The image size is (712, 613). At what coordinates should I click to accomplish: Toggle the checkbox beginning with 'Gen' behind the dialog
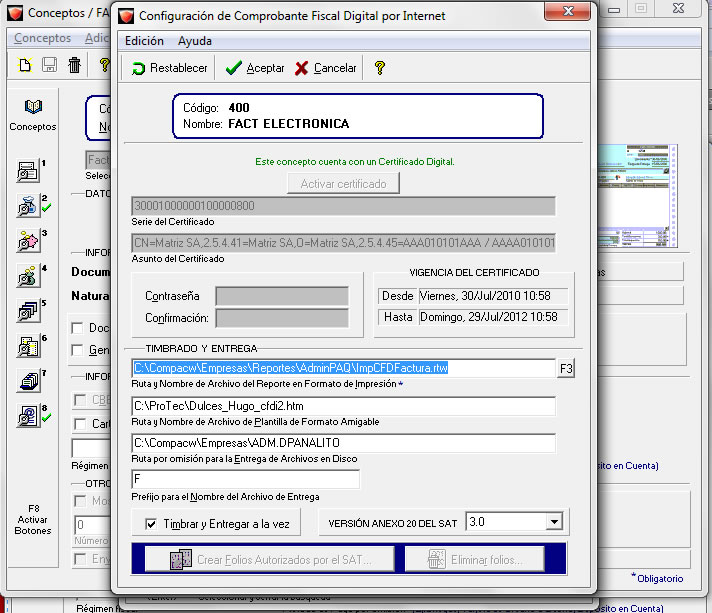pos(77,349)
